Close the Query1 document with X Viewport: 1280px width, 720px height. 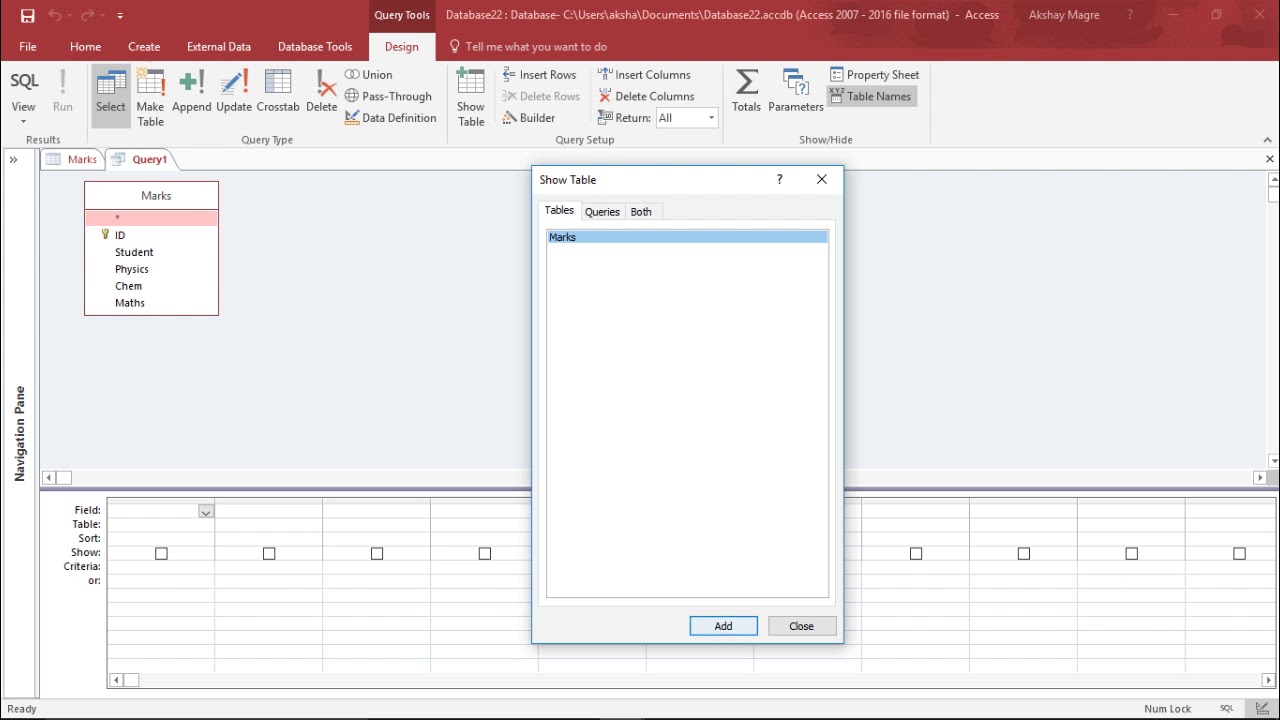pos(1270,159)
